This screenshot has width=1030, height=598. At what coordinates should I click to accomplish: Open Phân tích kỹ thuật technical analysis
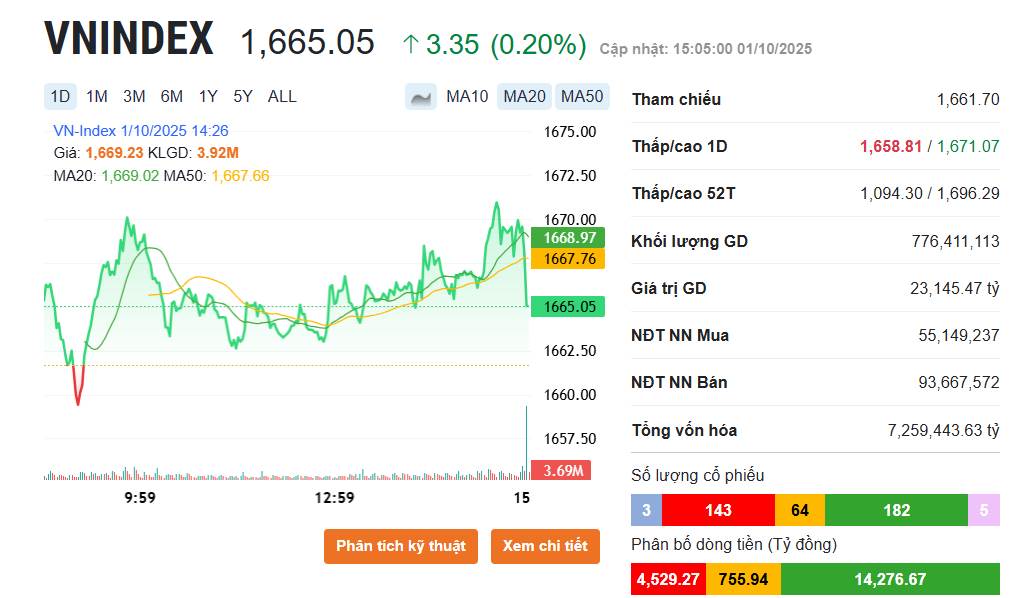(x=401, y=546)
